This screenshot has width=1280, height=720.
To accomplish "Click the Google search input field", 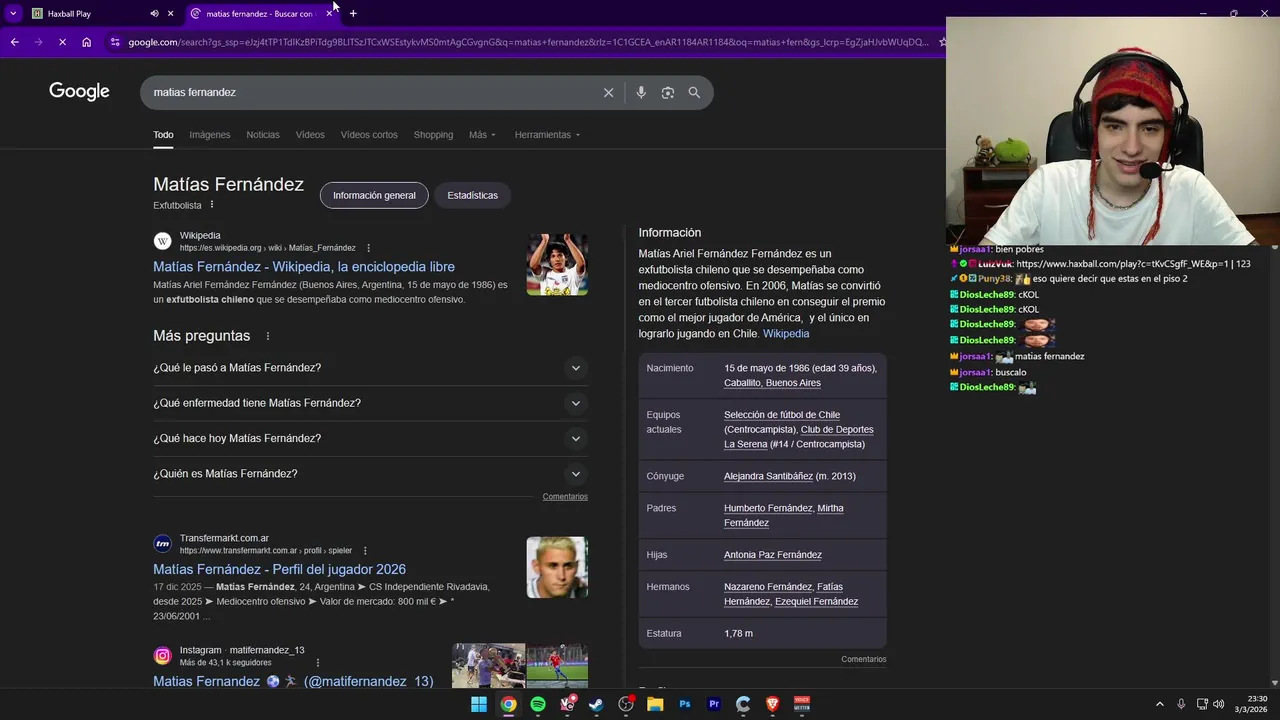I will pyautogui.click(x=370, y=92).
